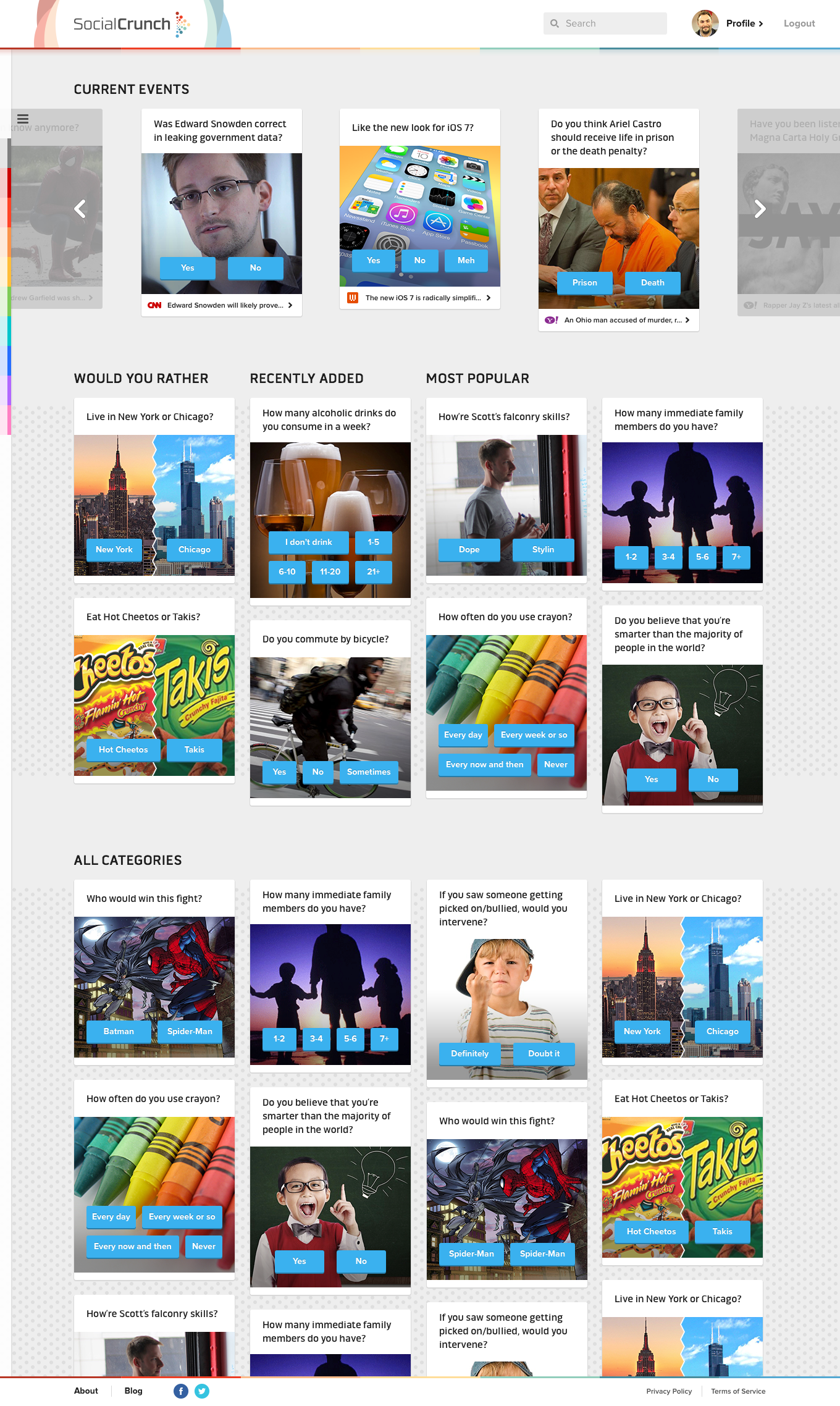This screenshot has width=840, height=1406.
Task: Click the search magnifier icon
Action: click(x=555, y=23)
